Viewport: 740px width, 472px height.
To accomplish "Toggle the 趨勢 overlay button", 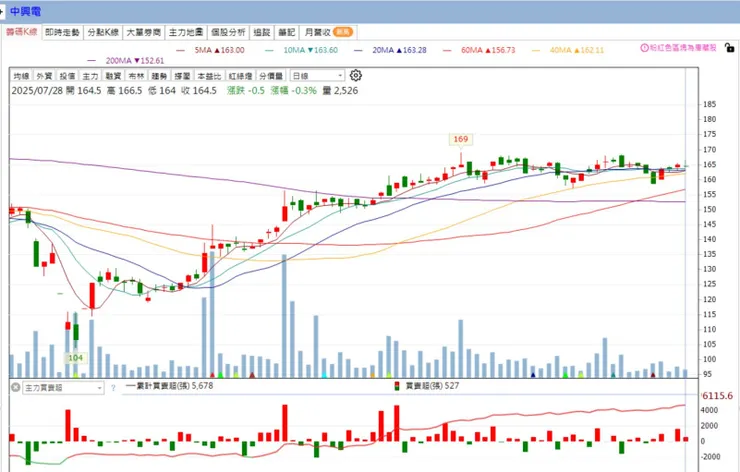I will pyautogui.click(x=160, y=76).
